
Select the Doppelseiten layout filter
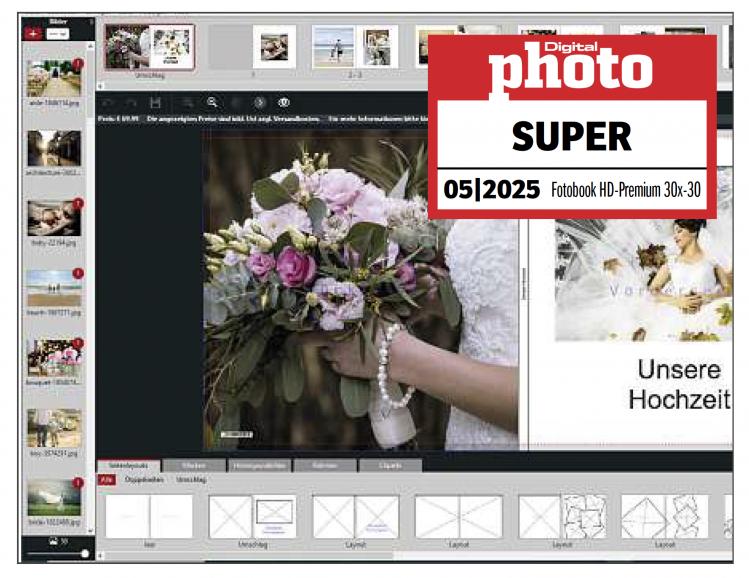[144, 480]
